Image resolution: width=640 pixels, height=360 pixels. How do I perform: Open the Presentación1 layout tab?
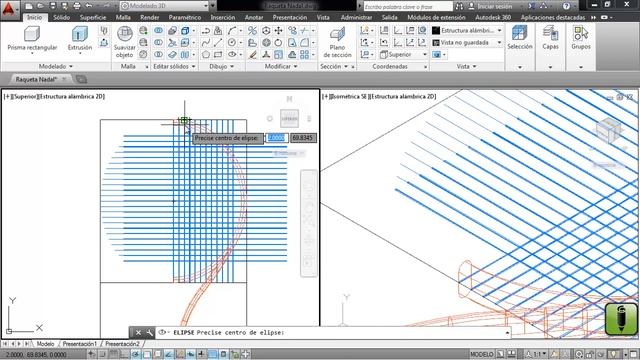[80, 344]
